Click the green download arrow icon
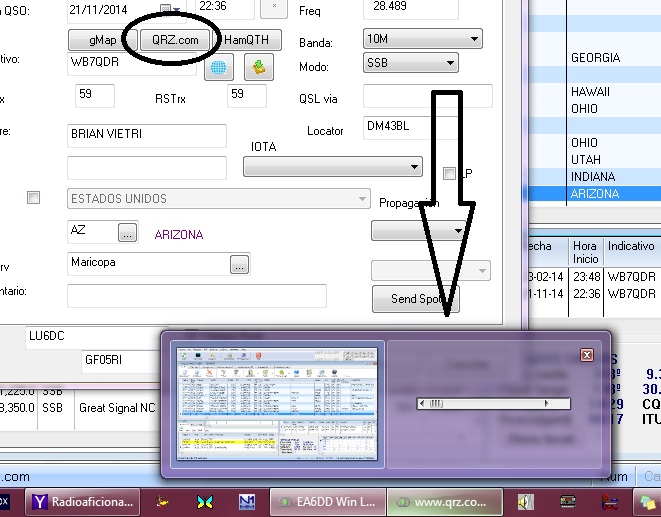Screen dimensions: 661x517 (x=259, y=69)
